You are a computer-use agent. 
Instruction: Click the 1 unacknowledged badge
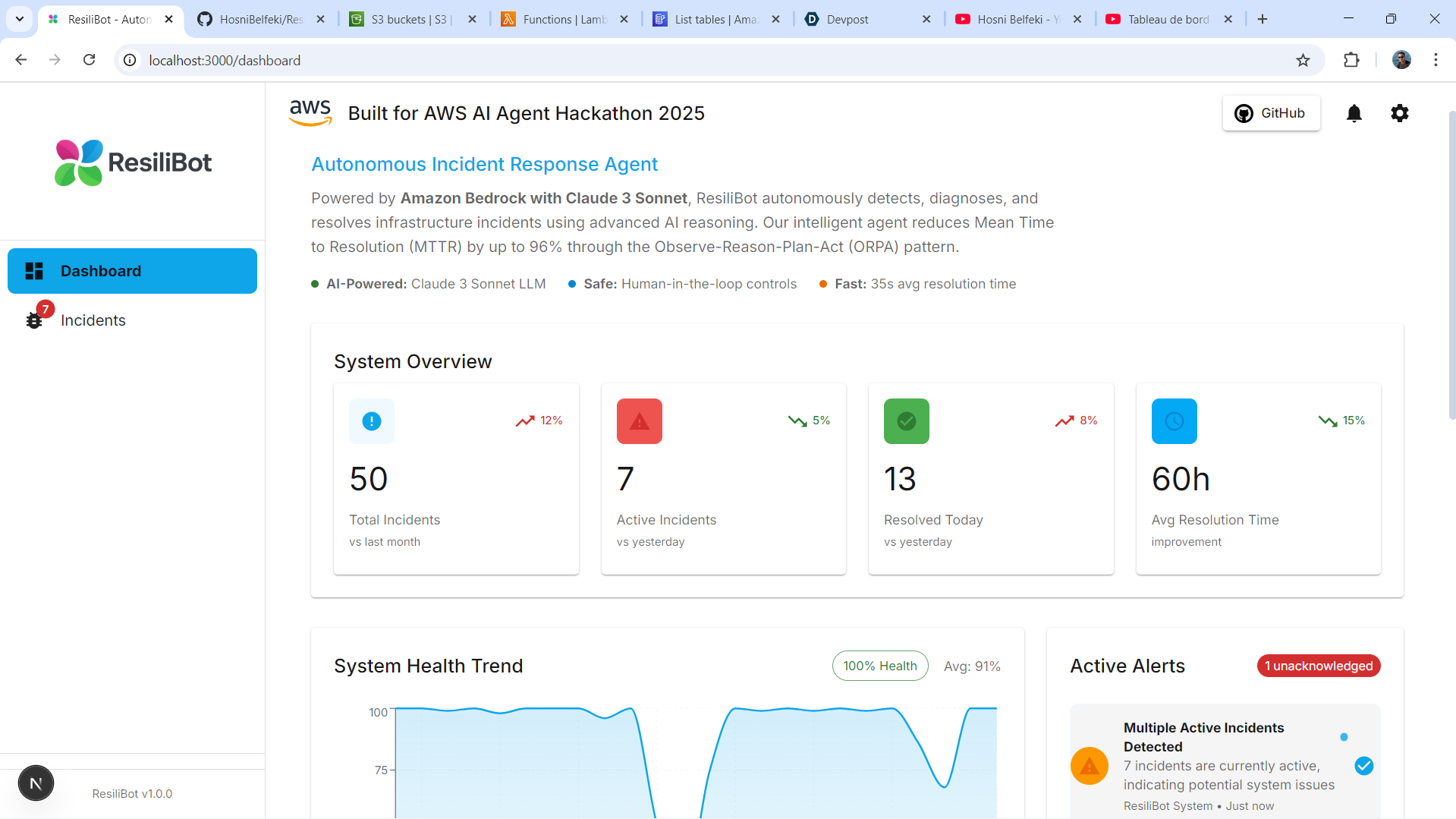pyautogui.click(x=1319, y=666)
